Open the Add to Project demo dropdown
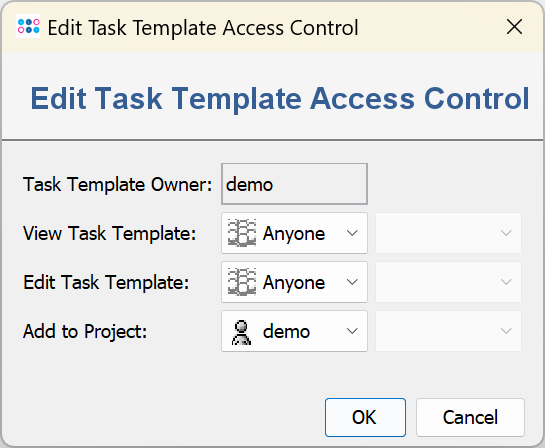 pyautogui.click(x=294, y=331)
